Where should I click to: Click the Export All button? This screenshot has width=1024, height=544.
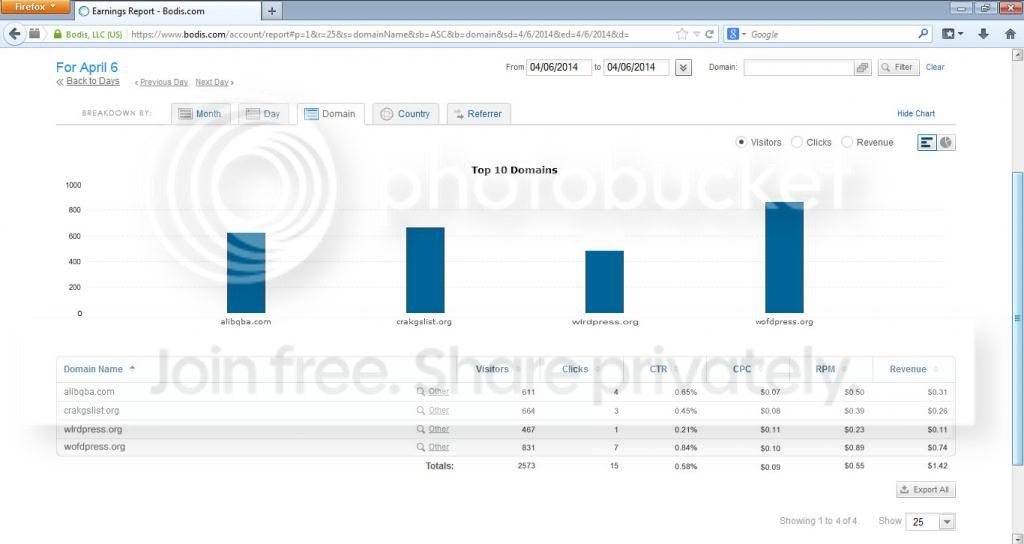coord(925,490)
